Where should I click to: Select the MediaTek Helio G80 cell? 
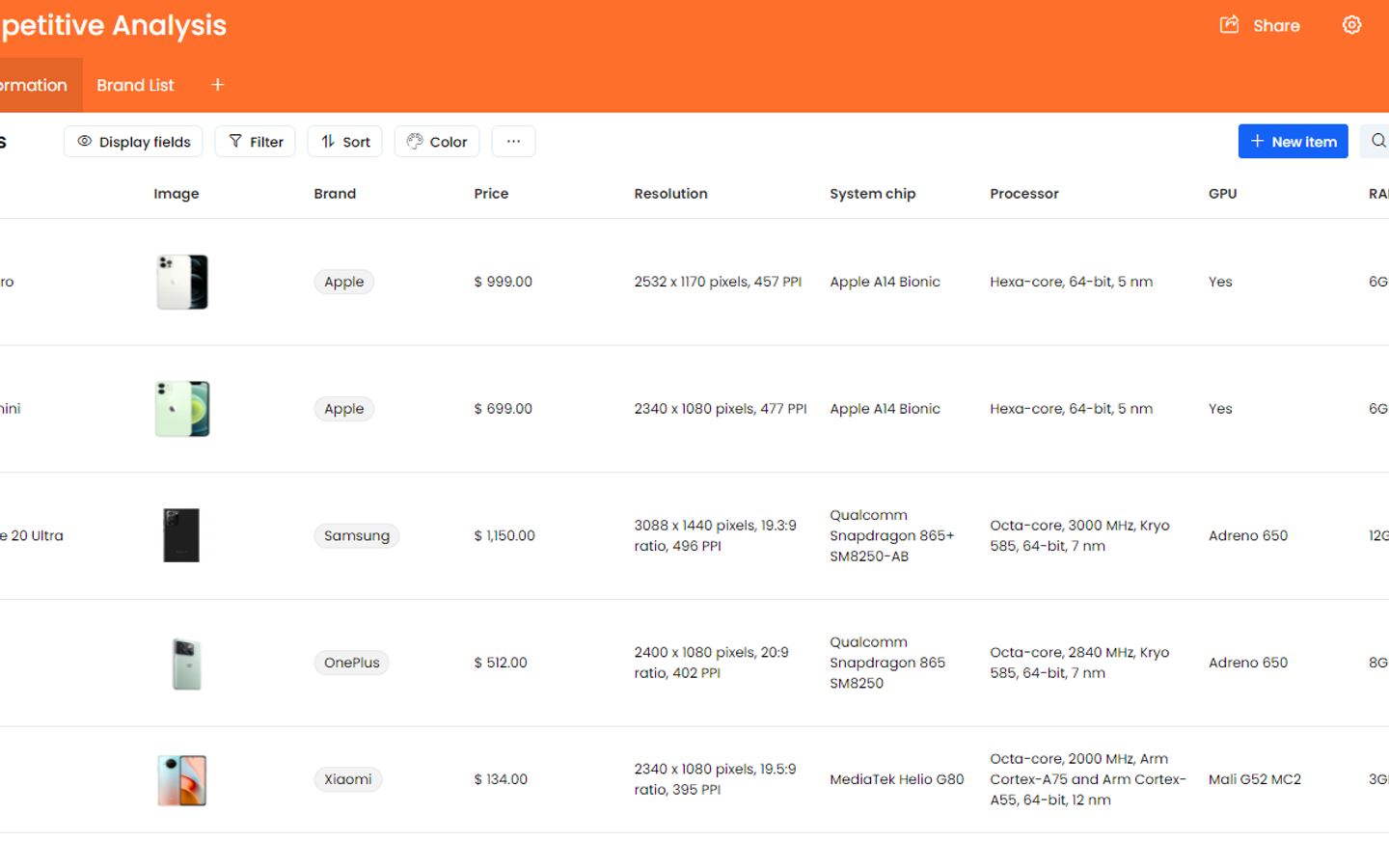coord(897,779)
